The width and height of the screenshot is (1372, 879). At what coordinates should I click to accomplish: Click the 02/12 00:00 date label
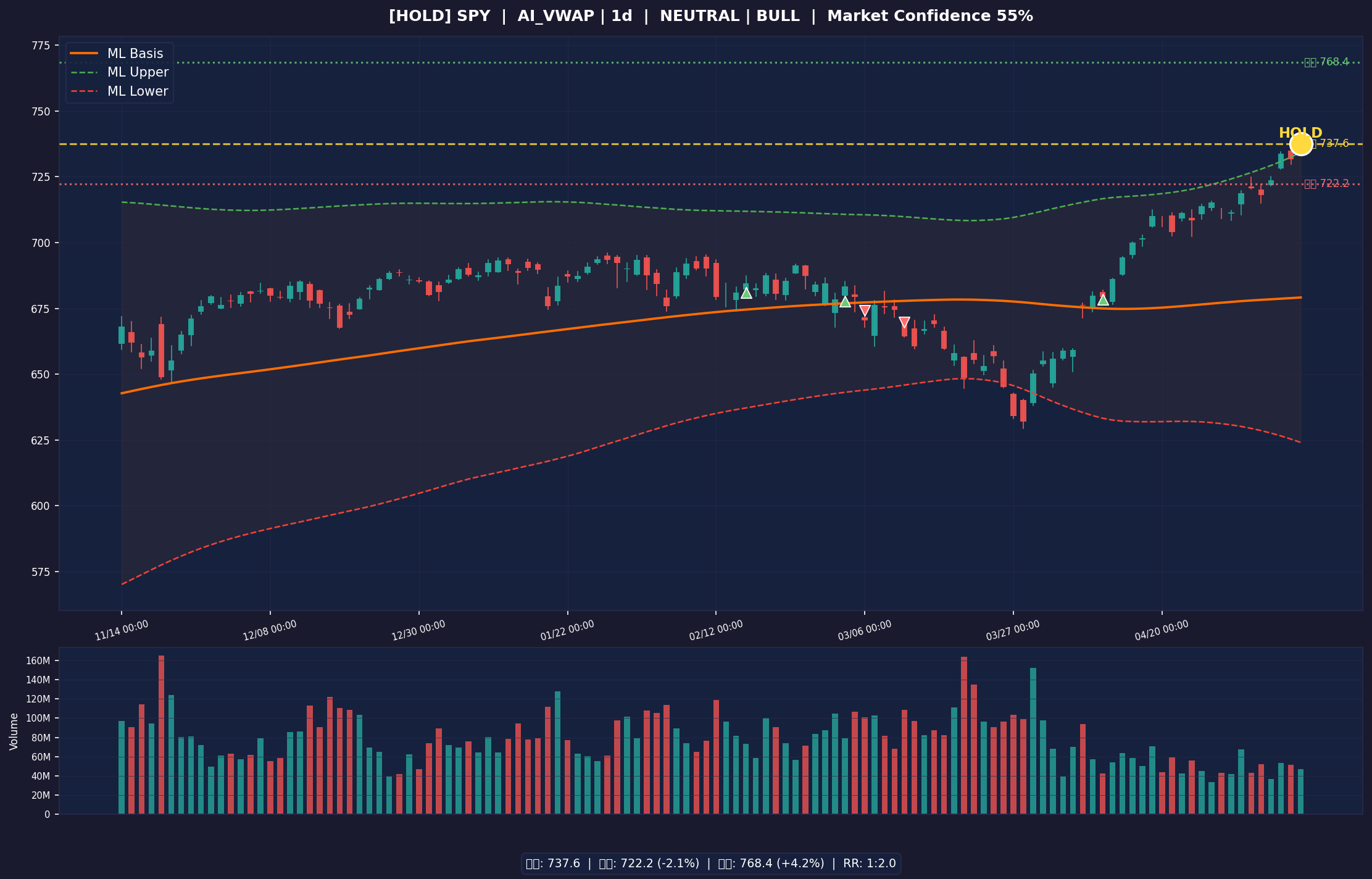point(716,630)
